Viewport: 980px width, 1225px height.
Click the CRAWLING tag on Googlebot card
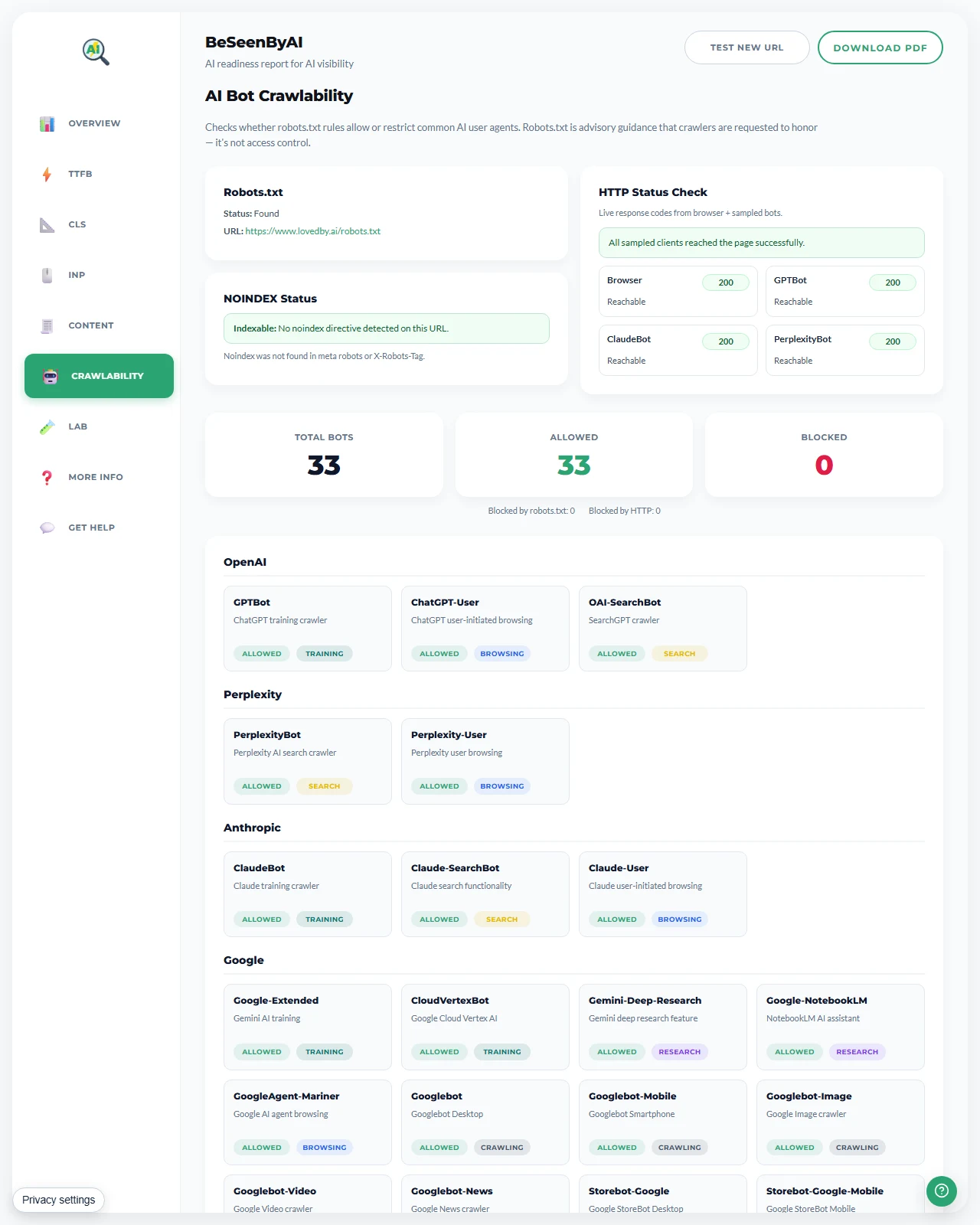[502, 1148]
